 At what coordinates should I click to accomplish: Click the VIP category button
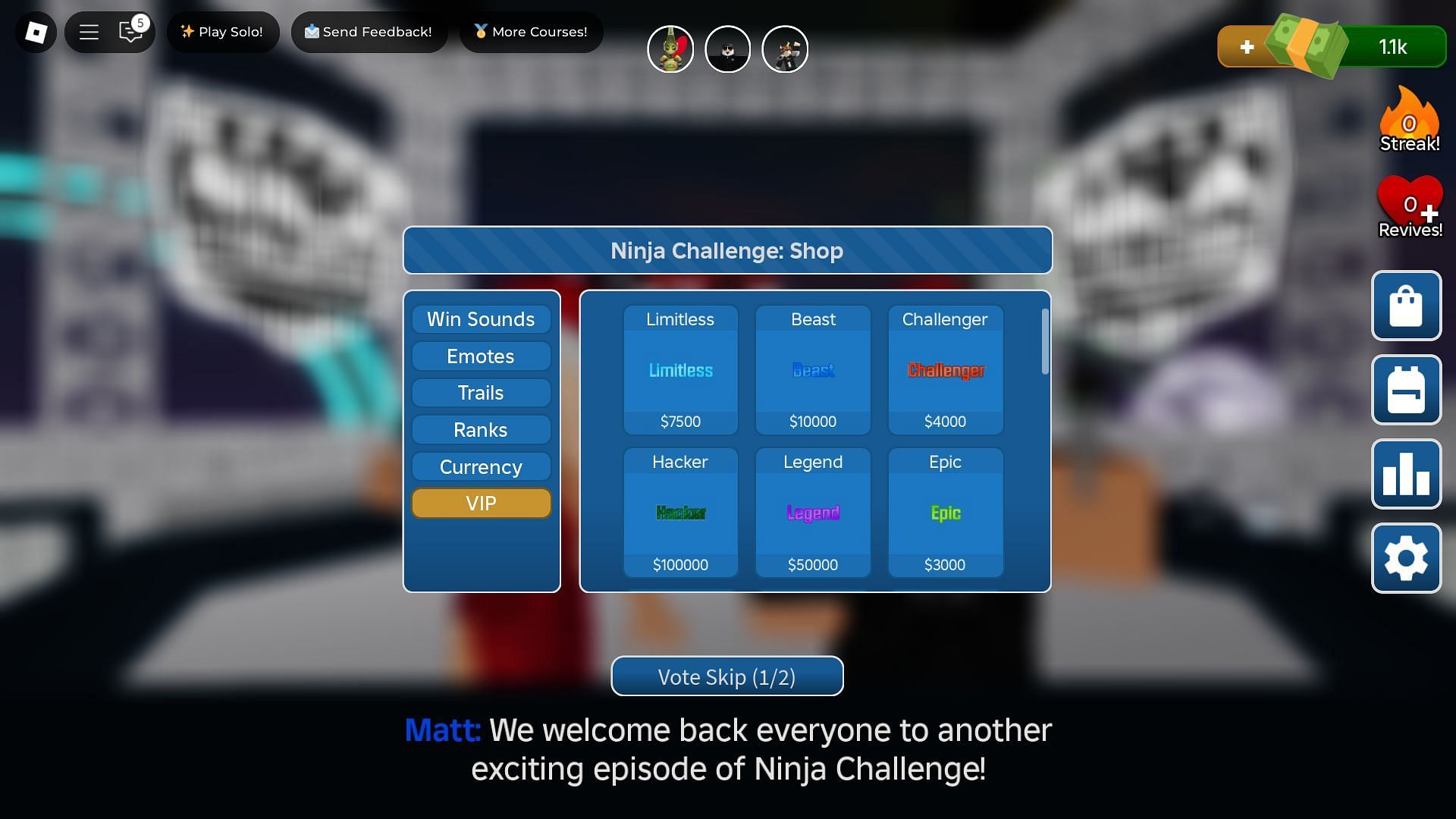(x=480, y=503)
